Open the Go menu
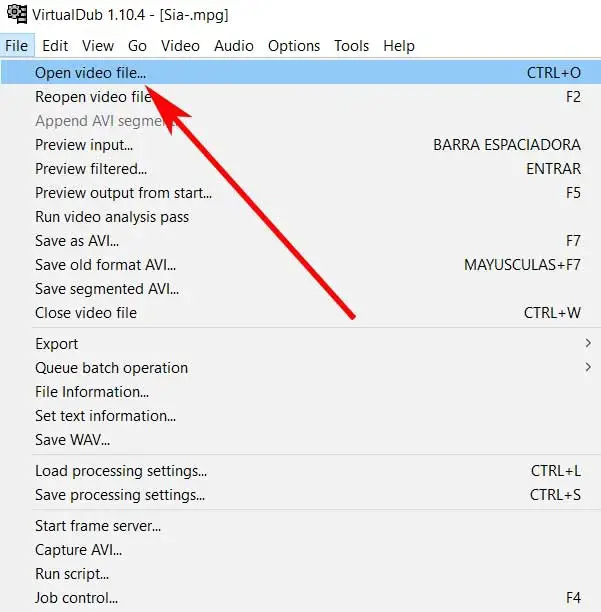The image size is (601, 612). click(137, 46)
